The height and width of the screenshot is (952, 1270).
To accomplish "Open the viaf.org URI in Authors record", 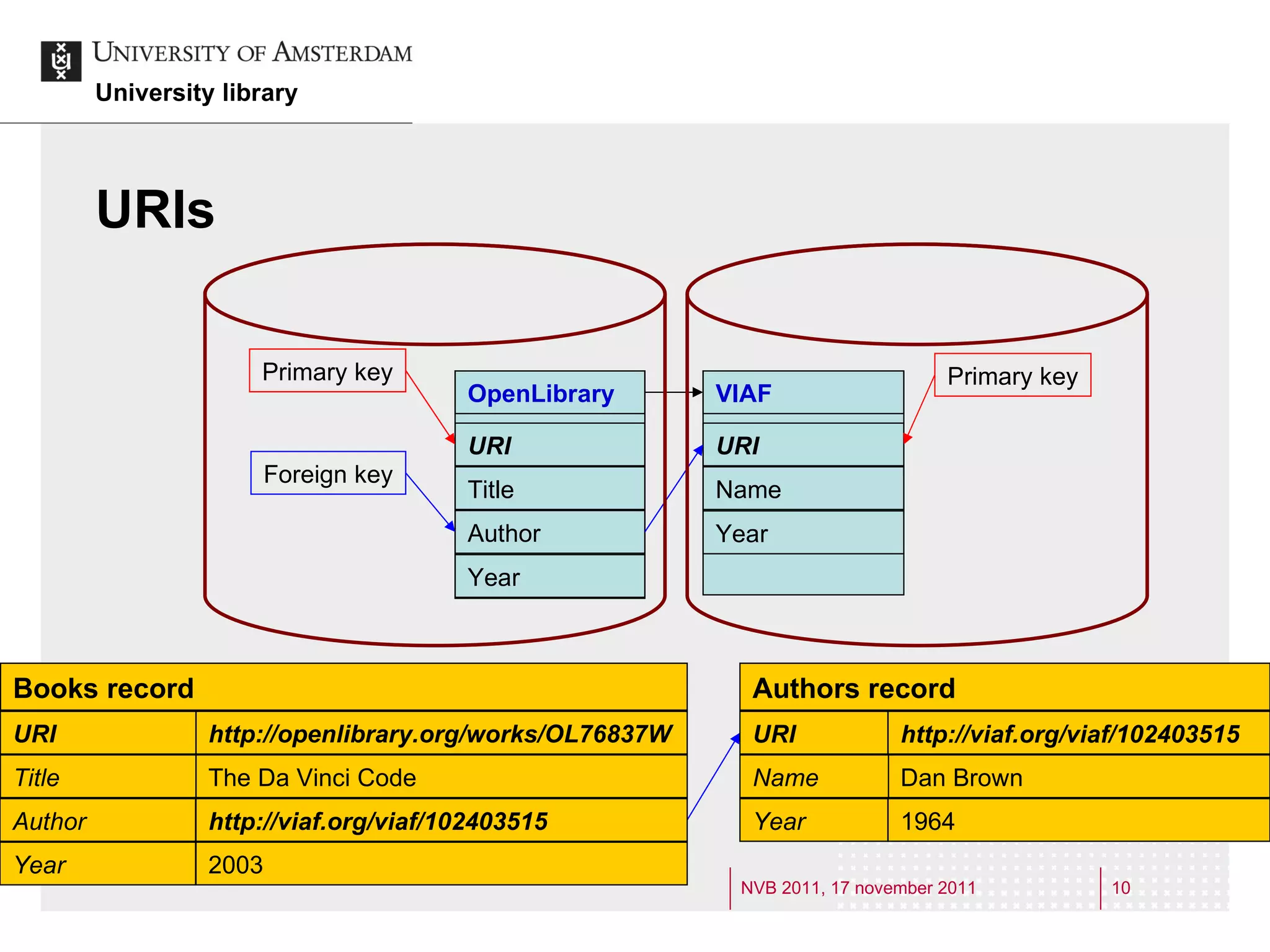I will click(1070, 734).
